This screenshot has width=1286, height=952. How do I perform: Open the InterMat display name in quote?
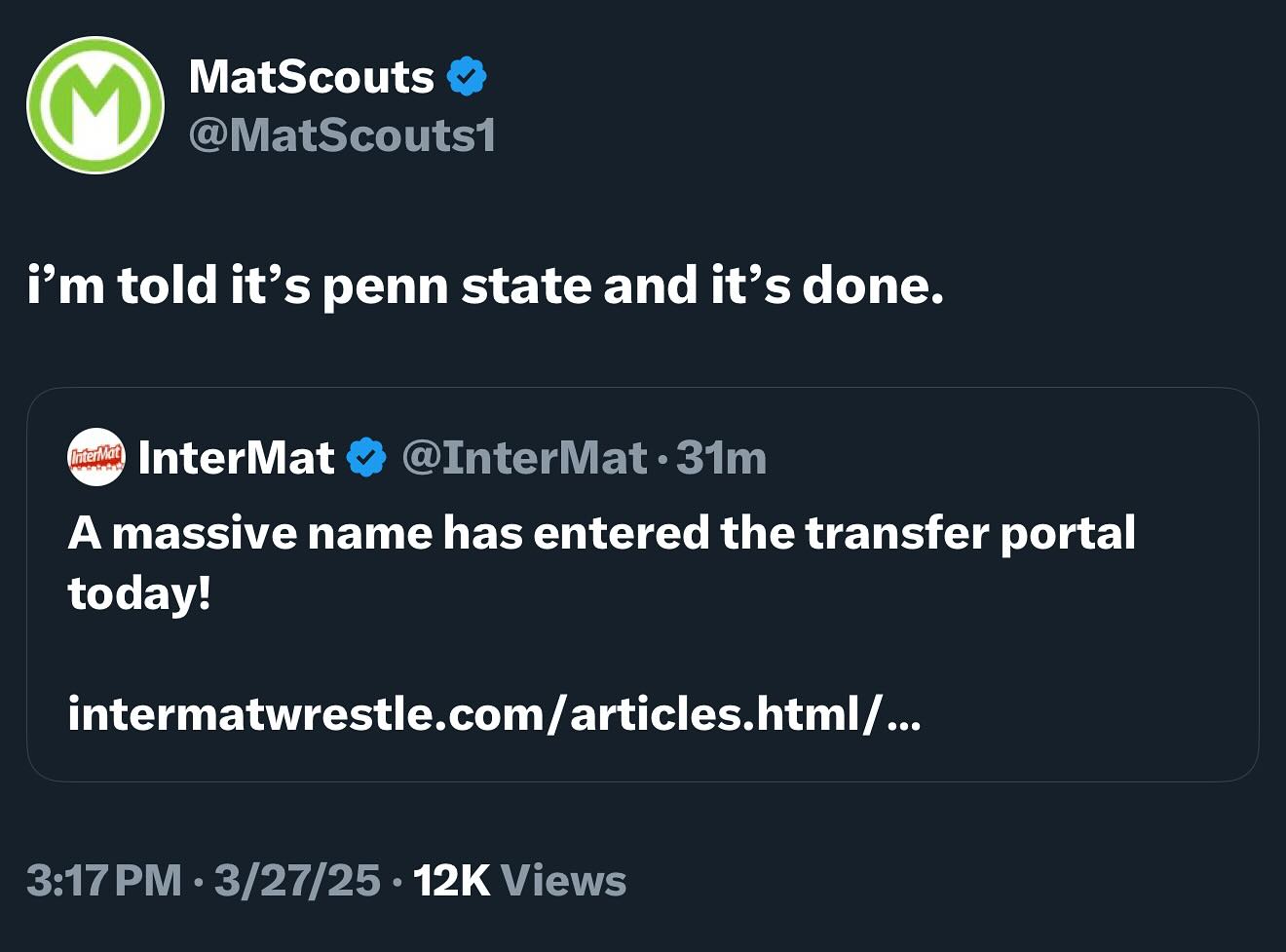coord(236,457)
